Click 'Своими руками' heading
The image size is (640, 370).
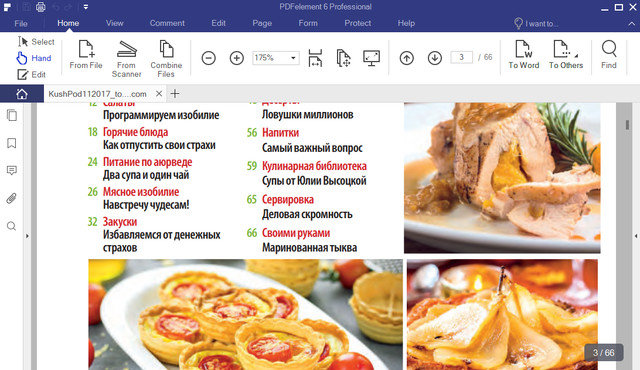[x=296, y=233]
